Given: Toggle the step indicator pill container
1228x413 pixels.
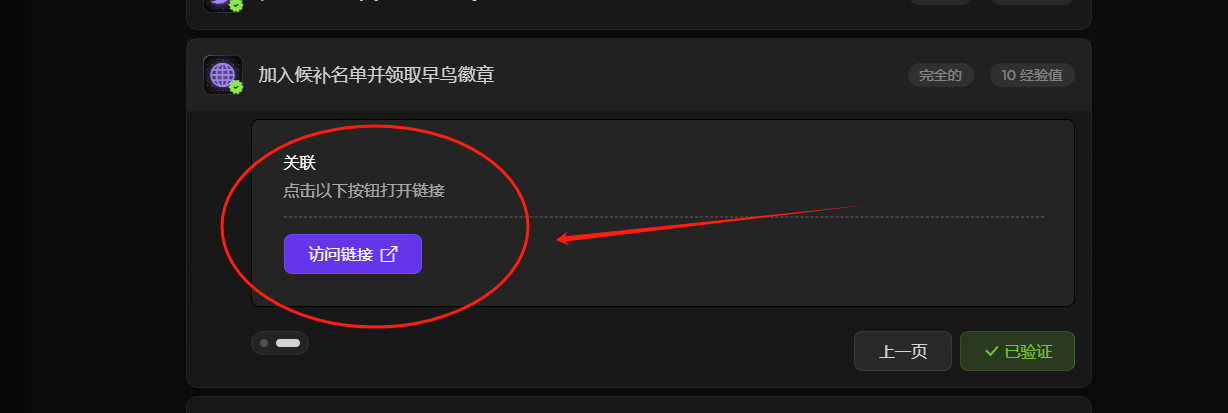Looking at the screenshot, I should (x=280, y=343).
